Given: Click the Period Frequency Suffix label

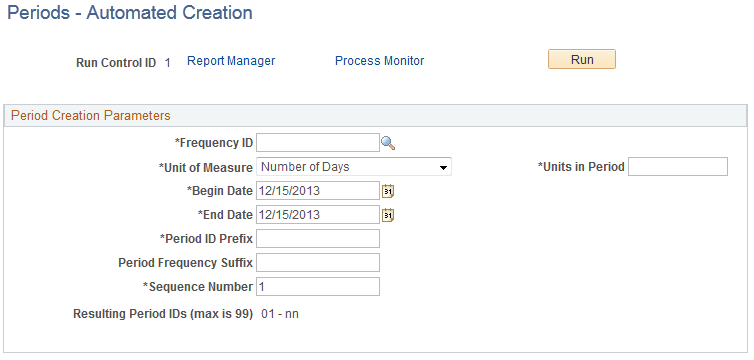Looking at the screenshot, I should tap(186, 263).
